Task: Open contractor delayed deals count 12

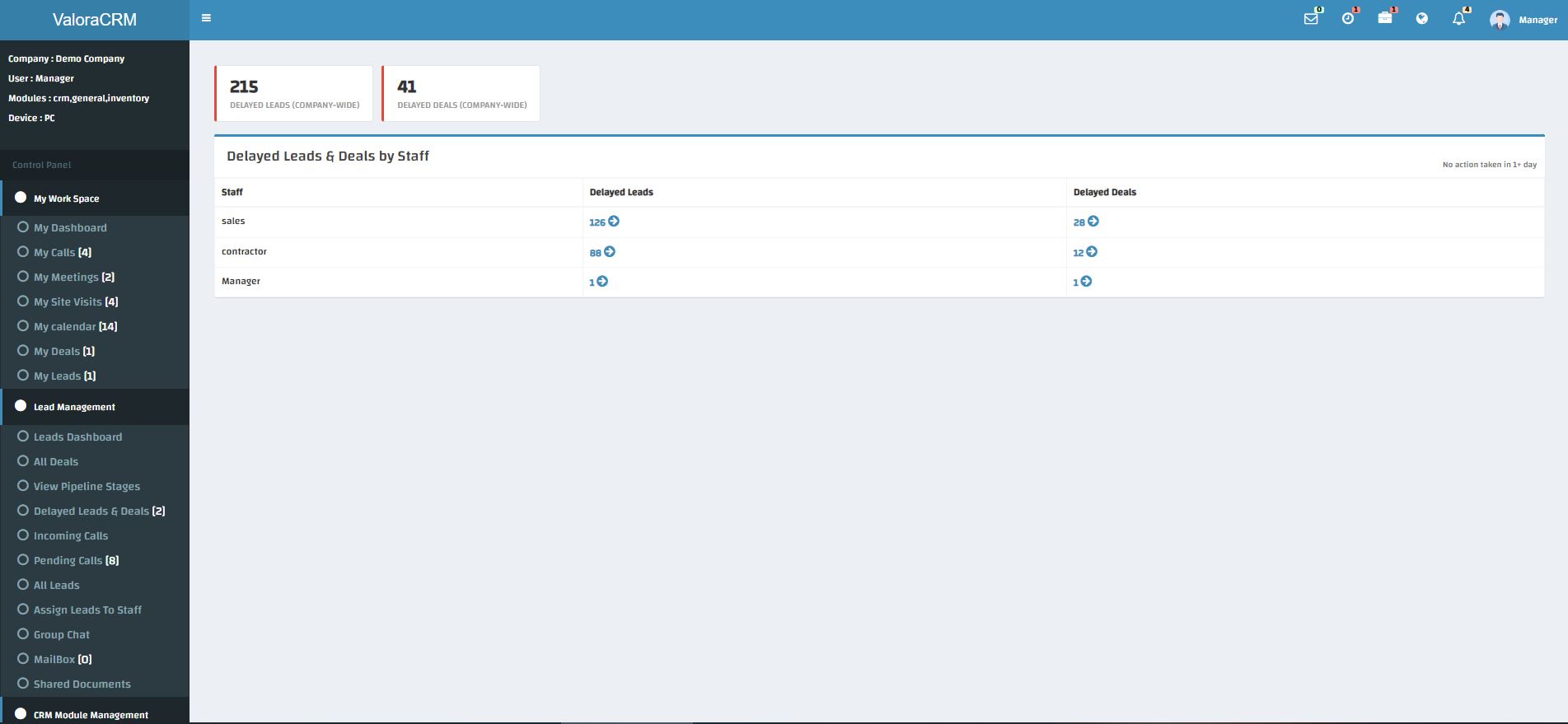Action: (1078, 253)
